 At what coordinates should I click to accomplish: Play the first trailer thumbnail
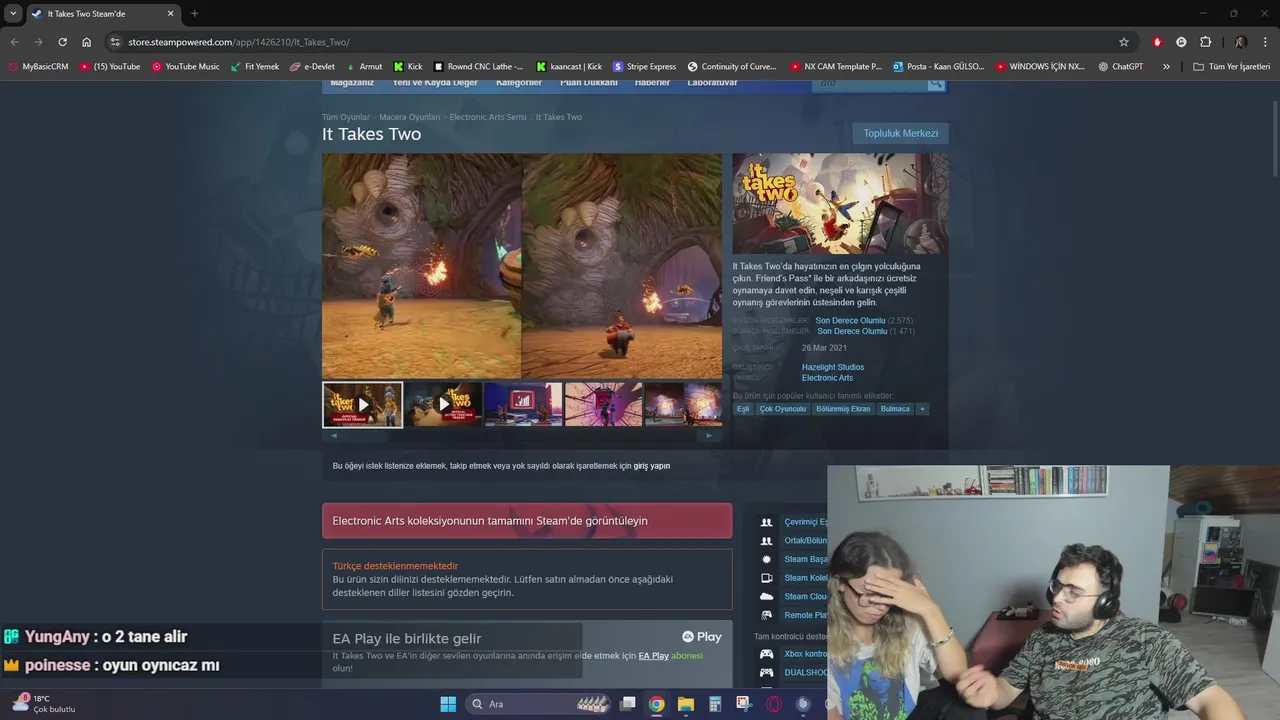click(363, 405)
